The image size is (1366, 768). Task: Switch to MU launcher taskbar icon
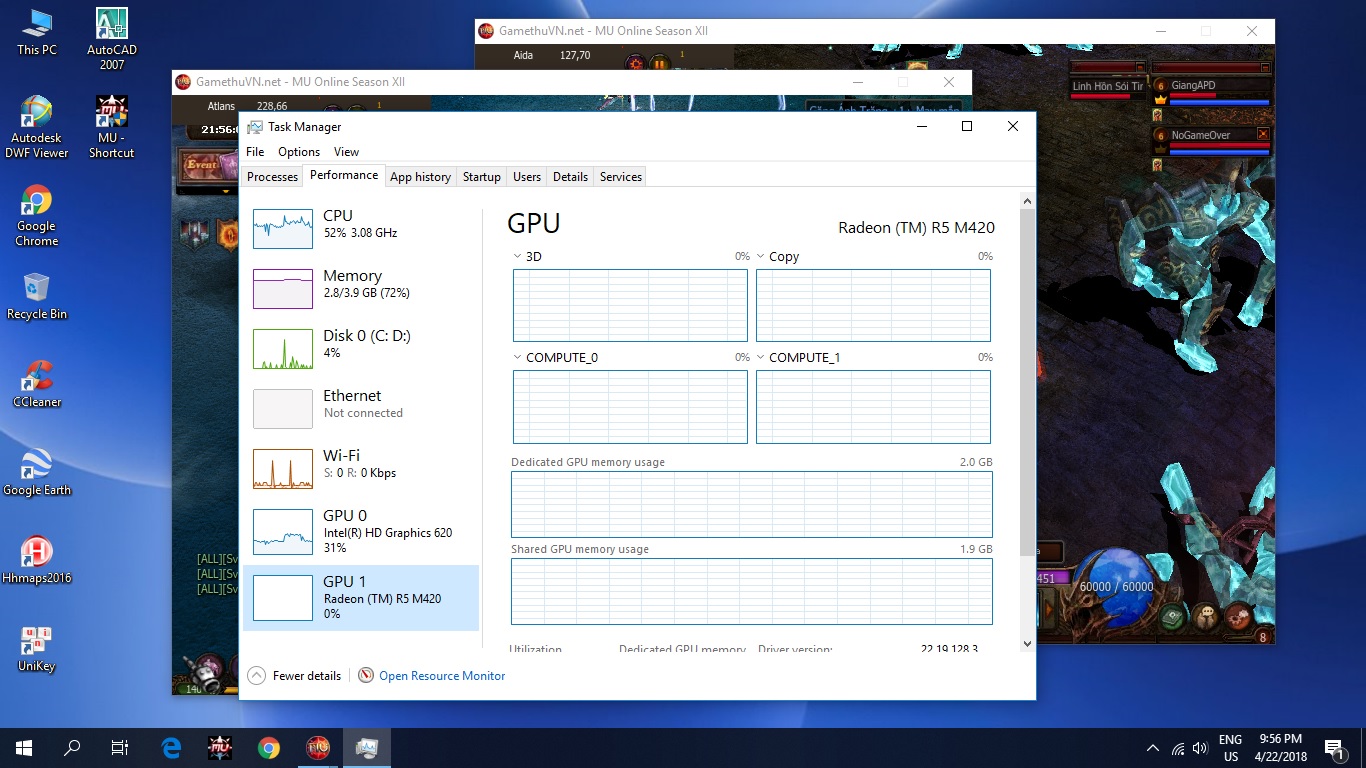point(220,747)
